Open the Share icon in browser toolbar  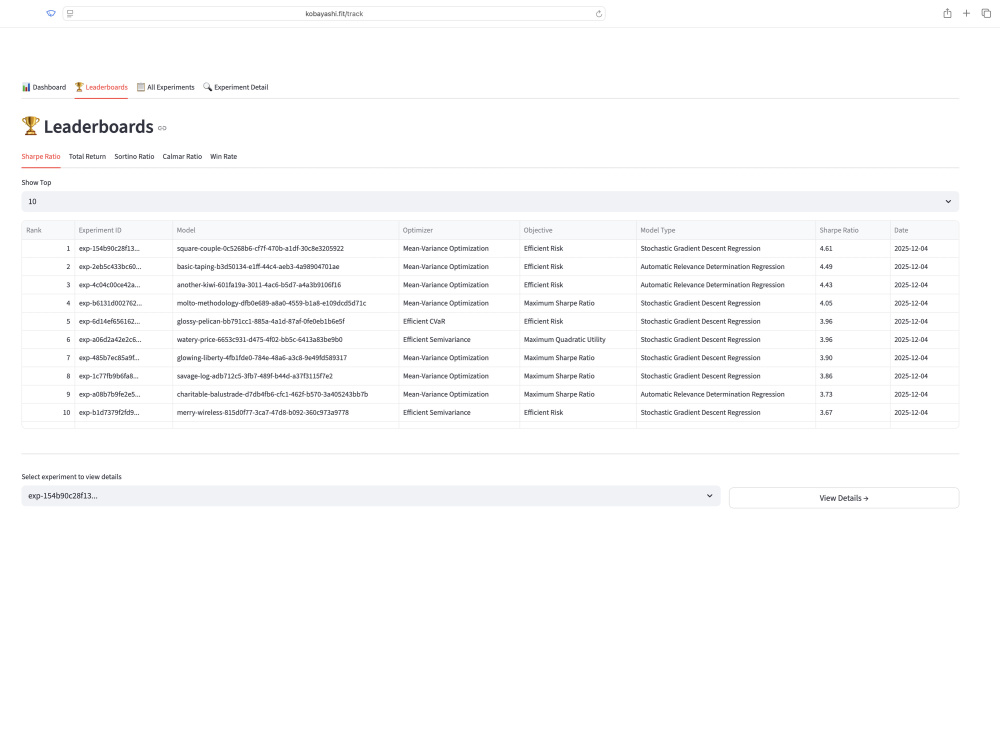pos(947,13)
